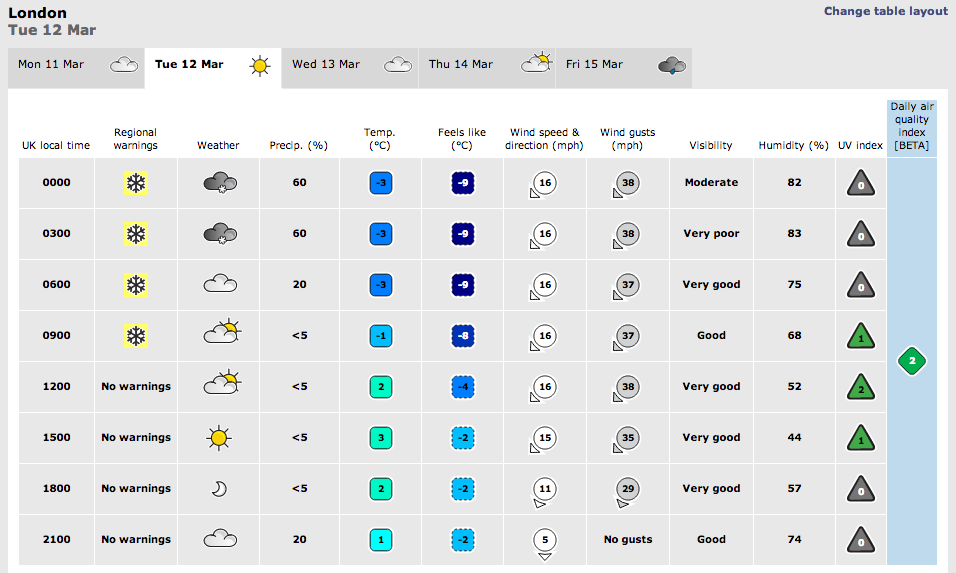The height and width of the screenshot is (573, 956).
Task: Click the No gusts cell at 2100
Action: click(x=628, y=539)
